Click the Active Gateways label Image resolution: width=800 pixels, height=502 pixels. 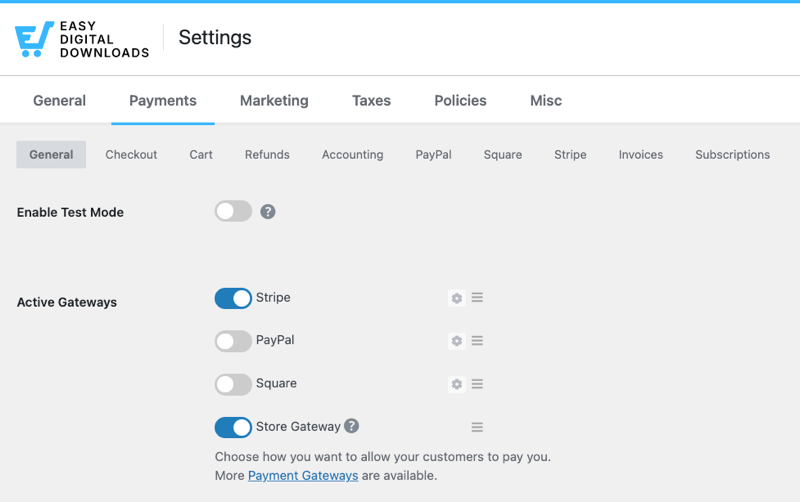point(67,302)
